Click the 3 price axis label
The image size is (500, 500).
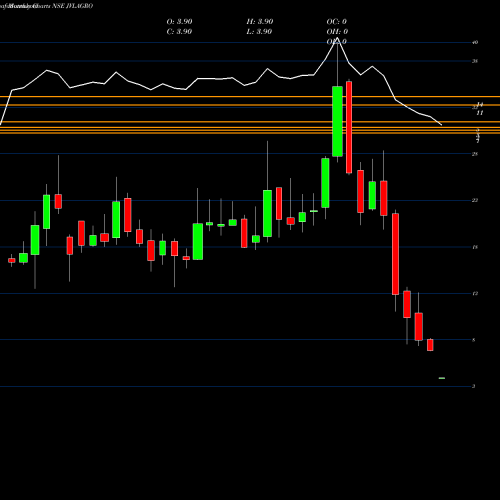pos(474,386)
